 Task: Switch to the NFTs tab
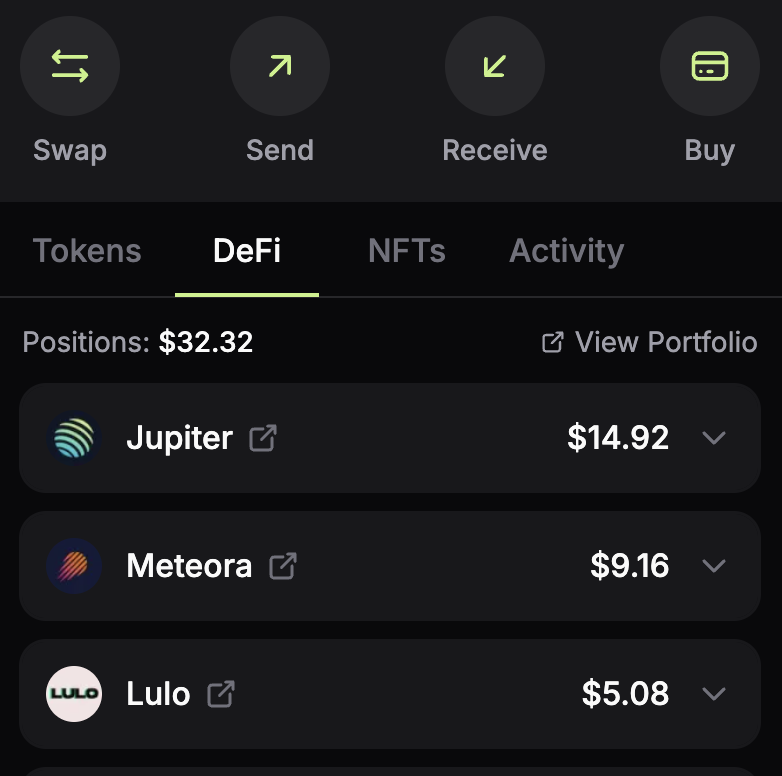(406, 251)
